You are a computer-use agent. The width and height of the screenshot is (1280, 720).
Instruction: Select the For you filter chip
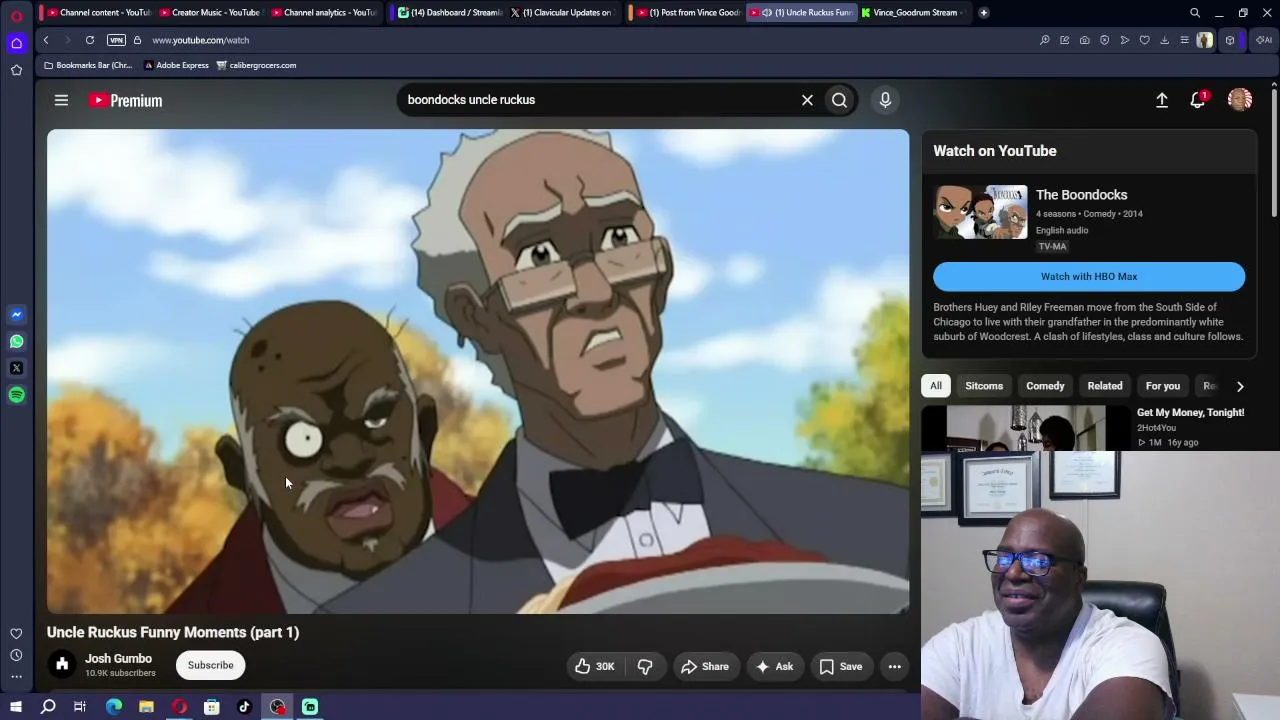(1163, 386)
